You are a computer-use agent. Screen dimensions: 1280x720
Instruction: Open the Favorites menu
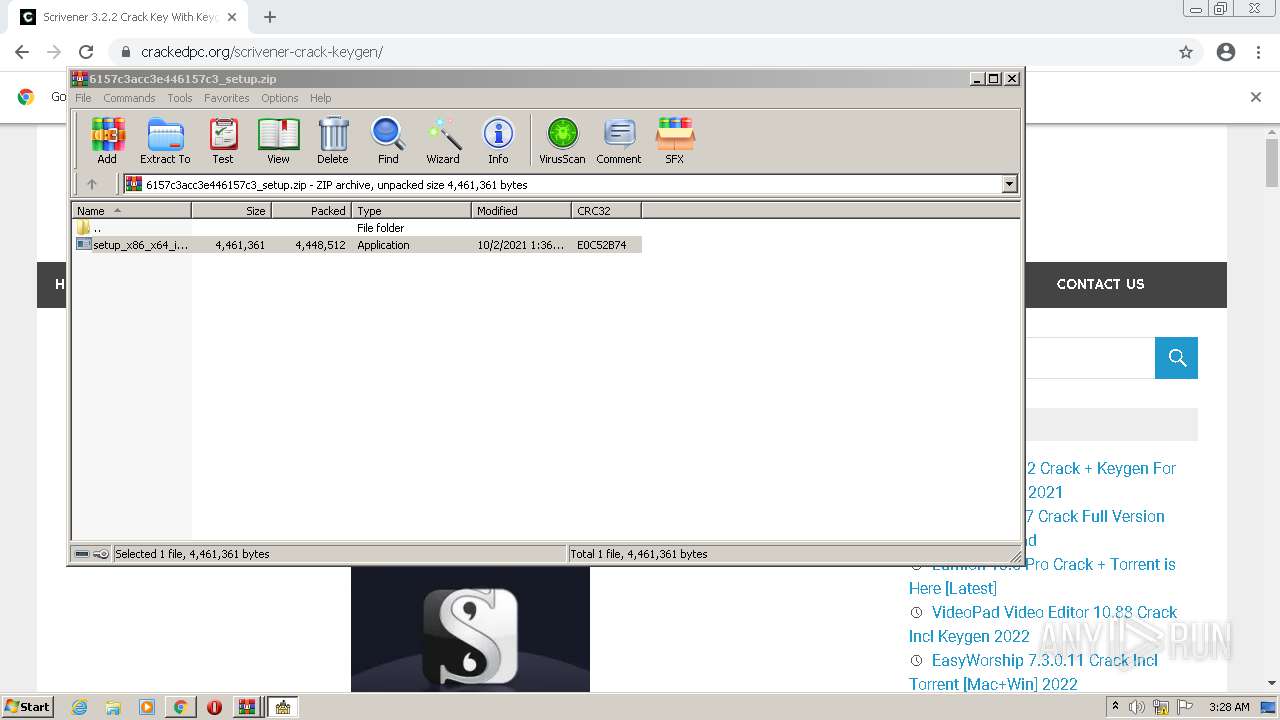click(x=227, y=98)
